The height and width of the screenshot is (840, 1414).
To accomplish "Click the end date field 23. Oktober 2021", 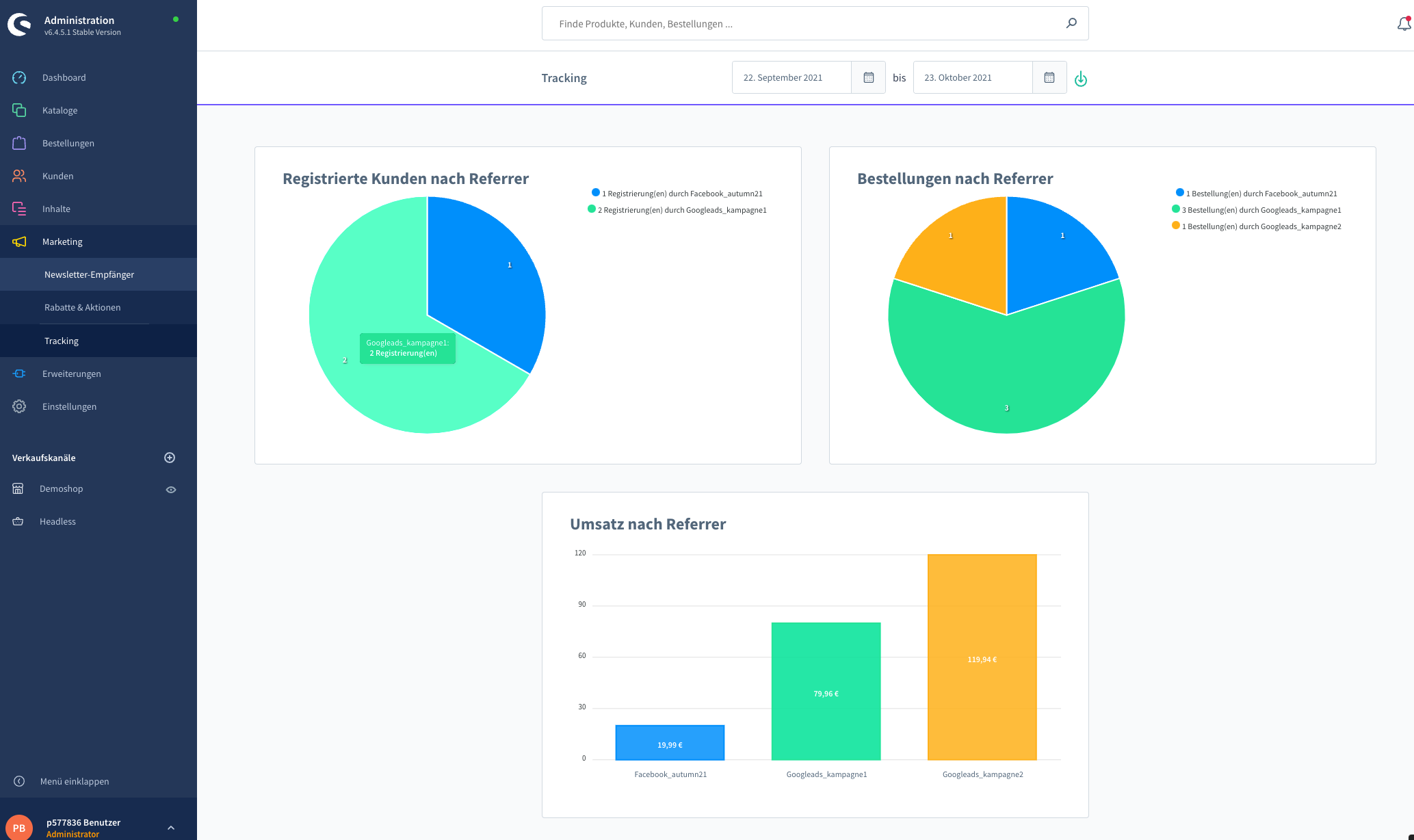I will (973, 77).
